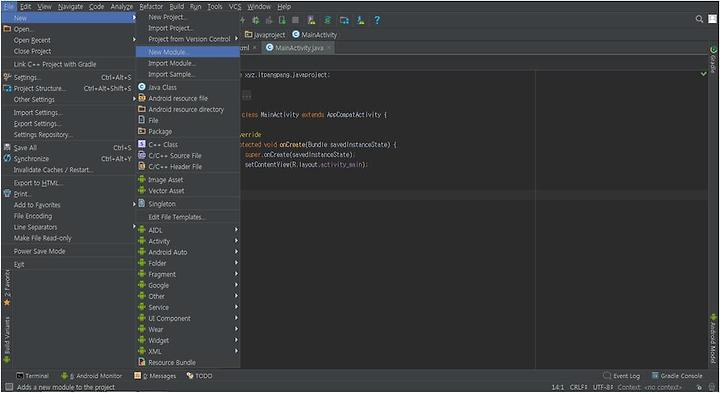Expand the Service submenu
The height and width of the screenshot is (393, 720).
point(188,307)
